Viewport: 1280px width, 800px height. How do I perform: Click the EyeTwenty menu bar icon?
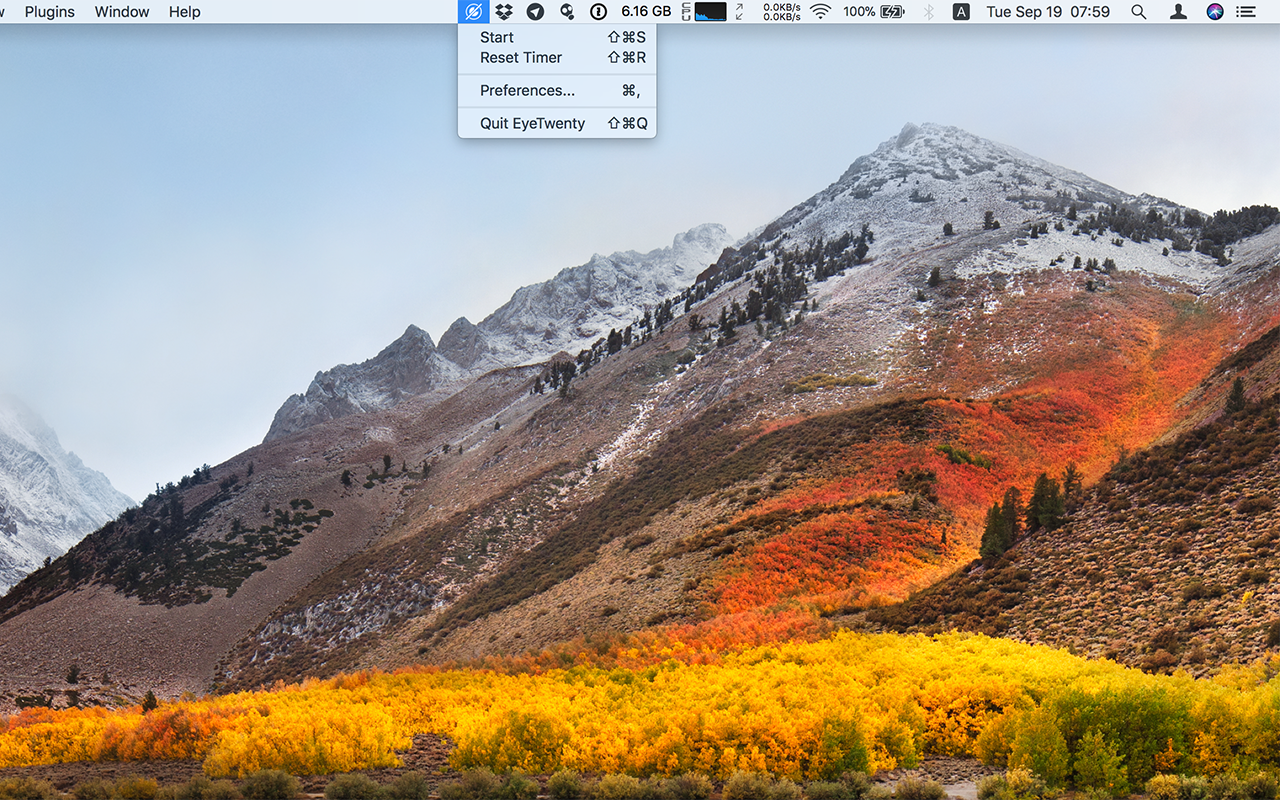[474, 12]
